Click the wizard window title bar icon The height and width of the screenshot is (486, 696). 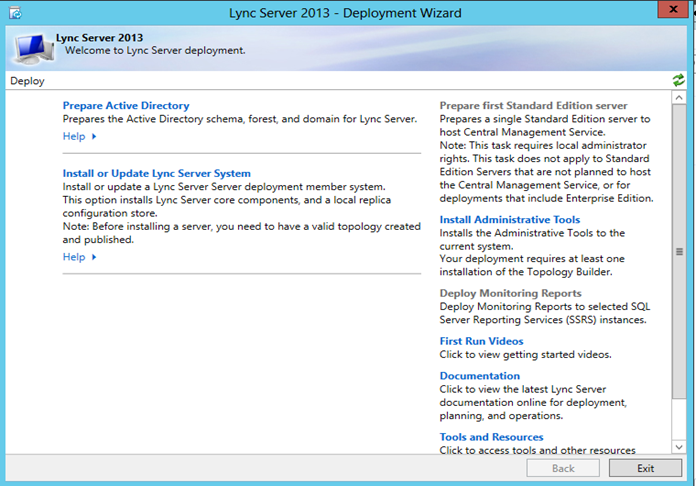tap(15, 12)
